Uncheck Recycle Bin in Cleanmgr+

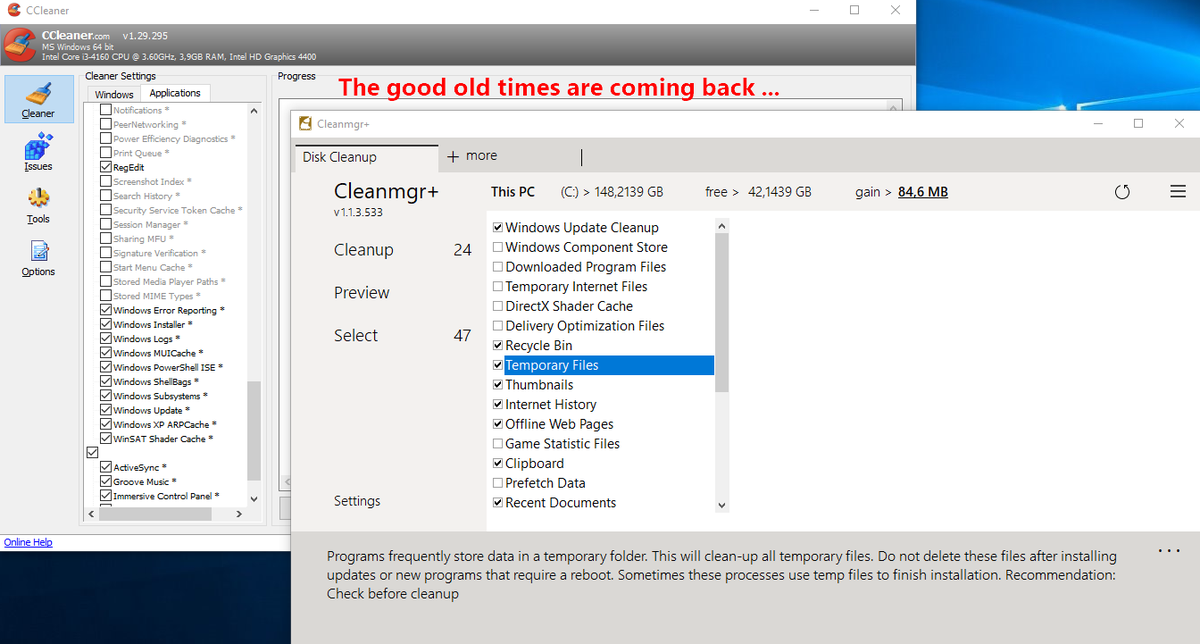[498, 345]
